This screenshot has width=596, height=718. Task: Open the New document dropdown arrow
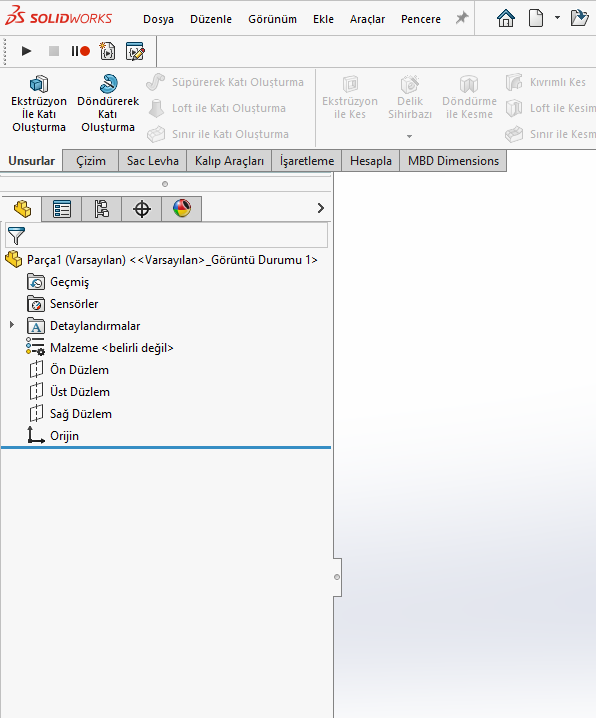(x=557, y=18)
